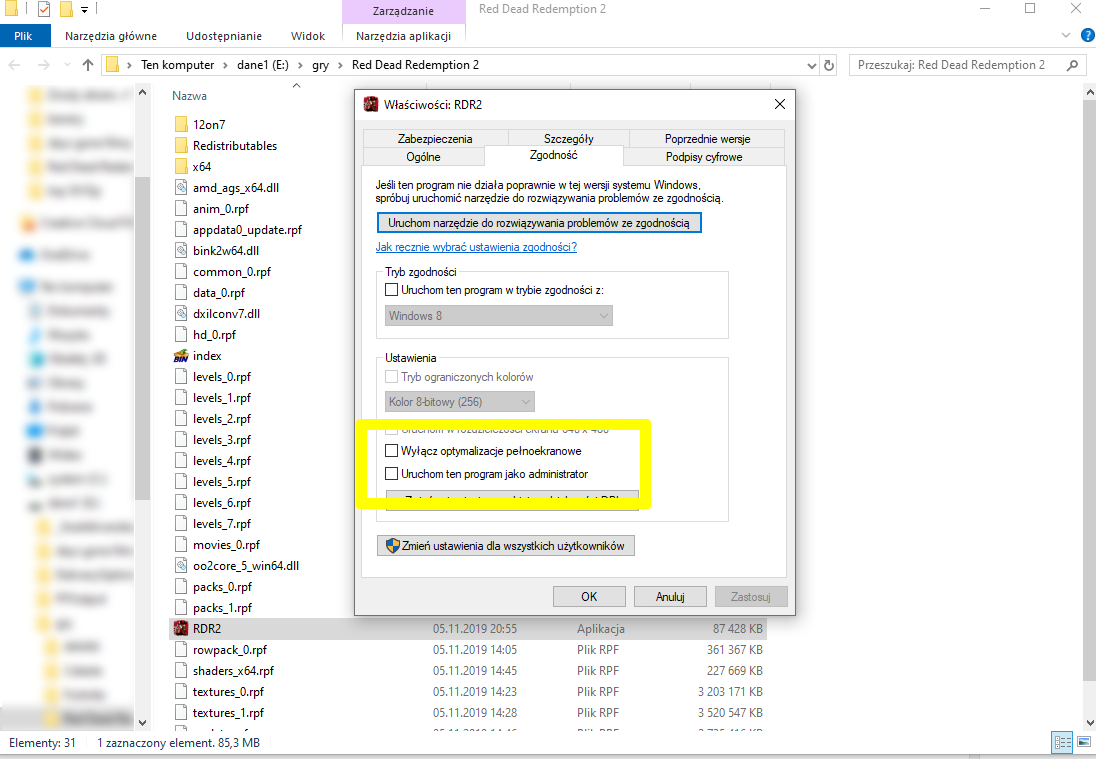Click the navigation pane scrollbar down arrow

coord(143,723)
